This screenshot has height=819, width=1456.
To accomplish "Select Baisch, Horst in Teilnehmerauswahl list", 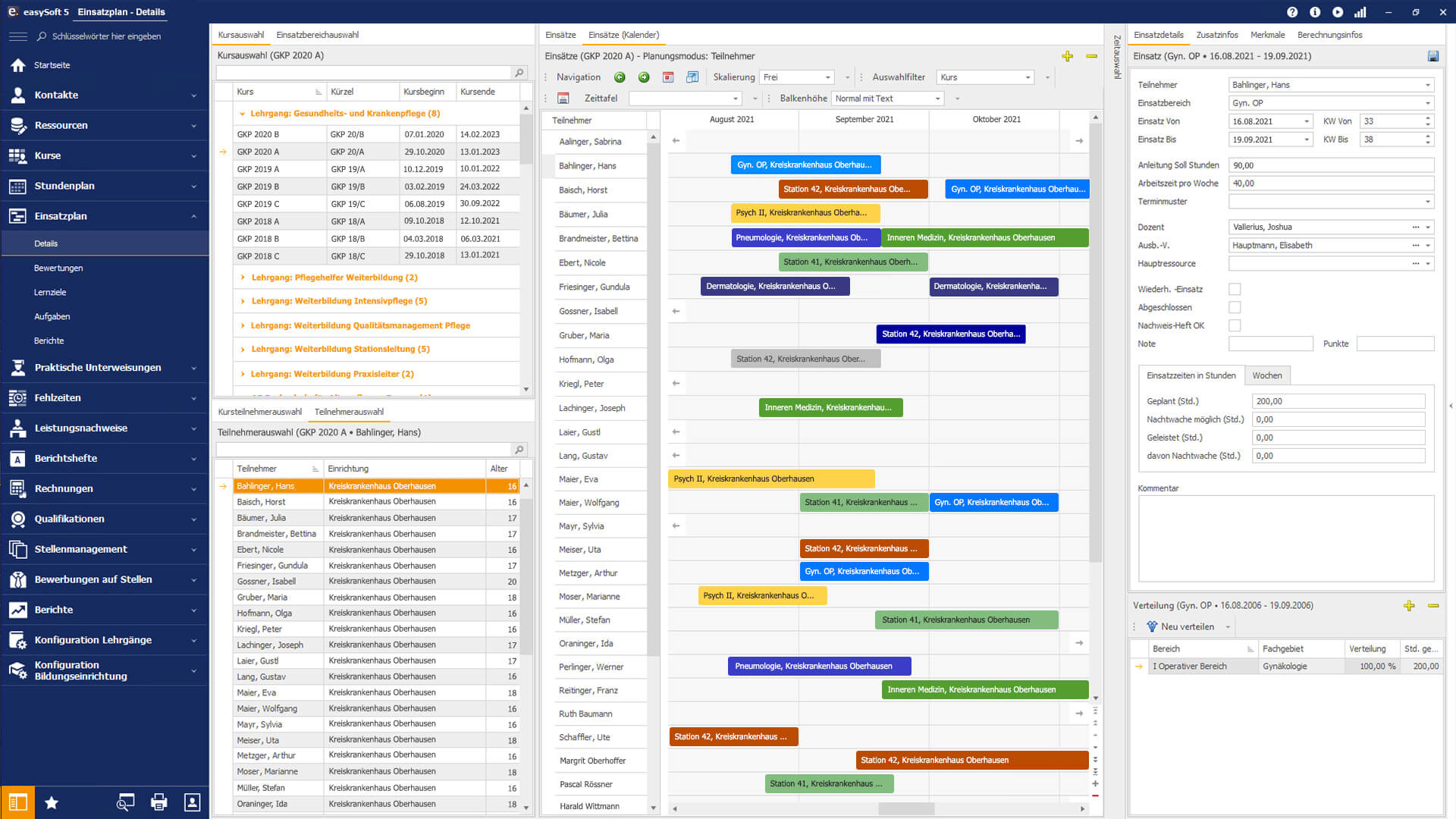I will (377, 502).
